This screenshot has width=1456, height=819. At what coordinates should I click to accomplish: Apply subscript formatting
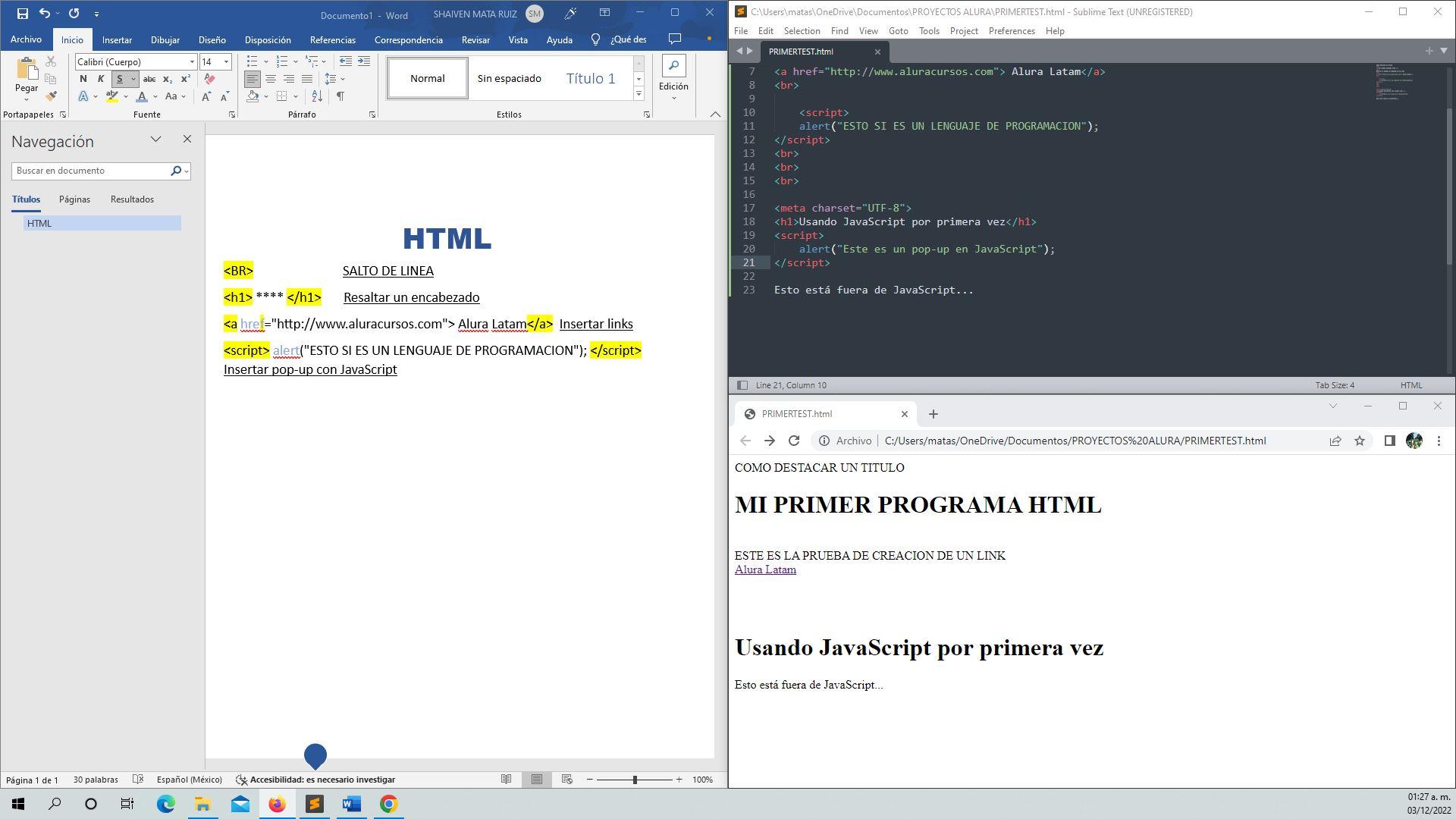(x=168, y=79)
